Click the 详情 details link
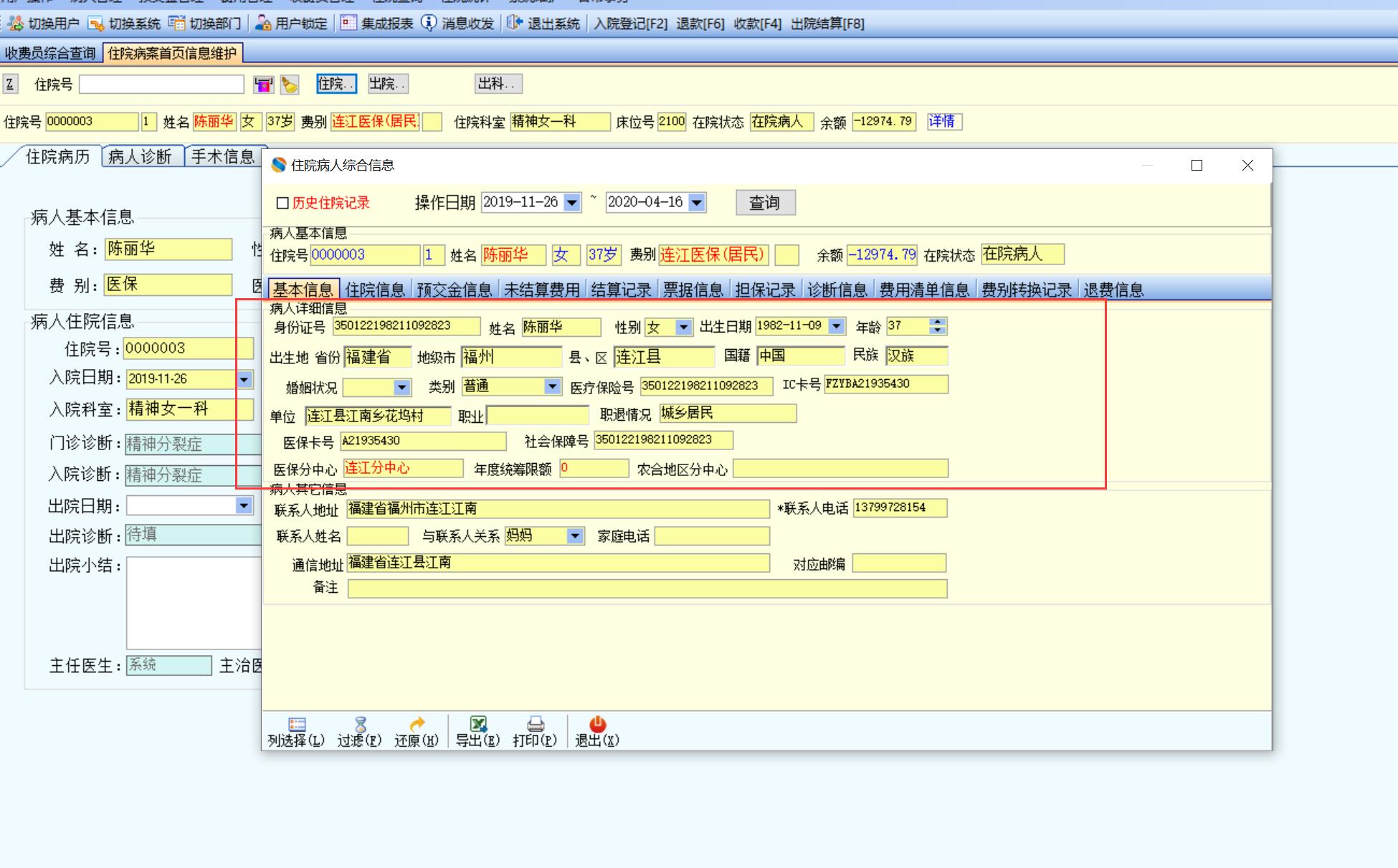The width and height of the screenshot is (1398, 868). pos(942,121)
